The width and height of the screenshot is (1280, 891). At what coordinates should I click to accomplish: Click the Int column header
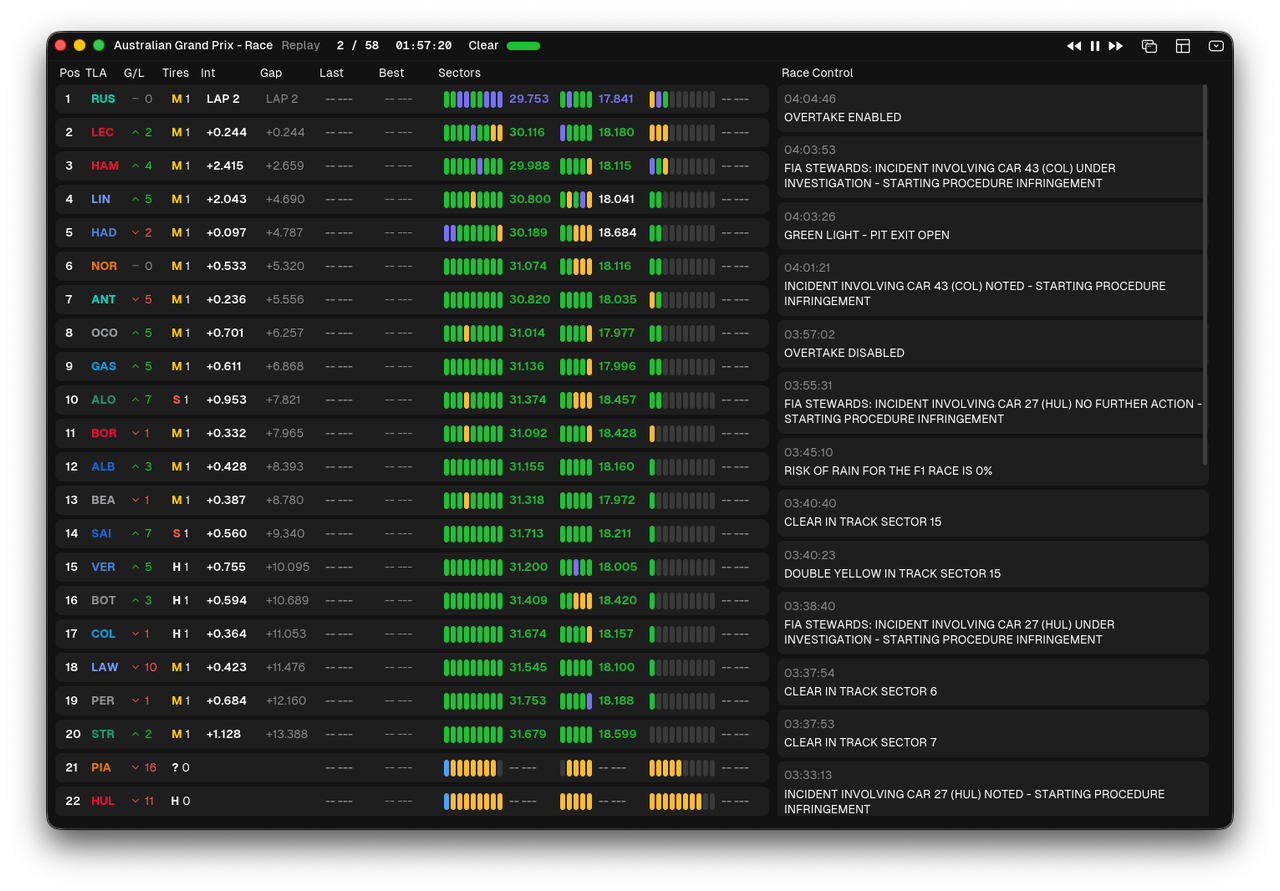click(208, 73)
